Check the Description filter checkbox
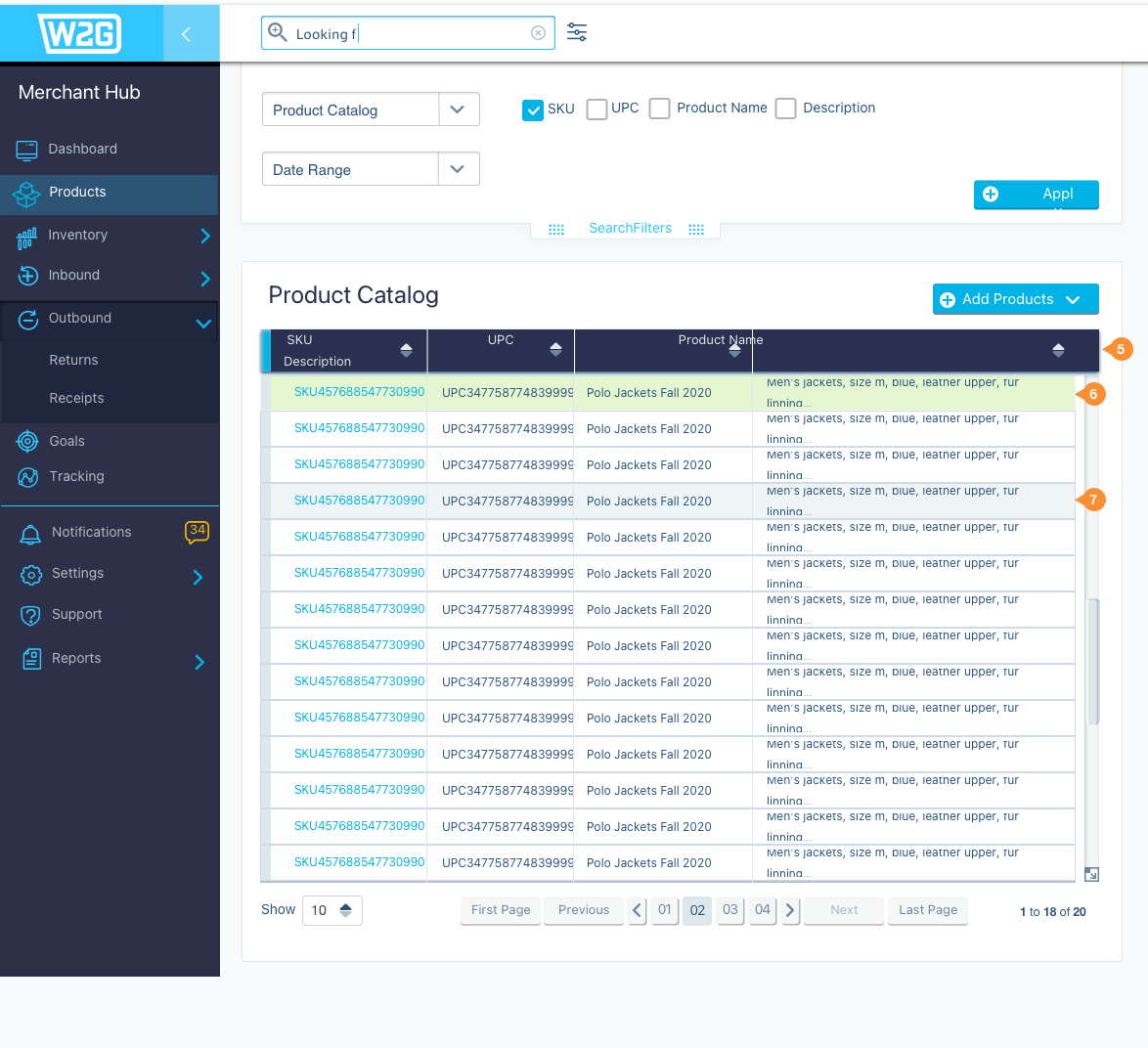Screen dimensions: 1148x1048 point(785,109)
